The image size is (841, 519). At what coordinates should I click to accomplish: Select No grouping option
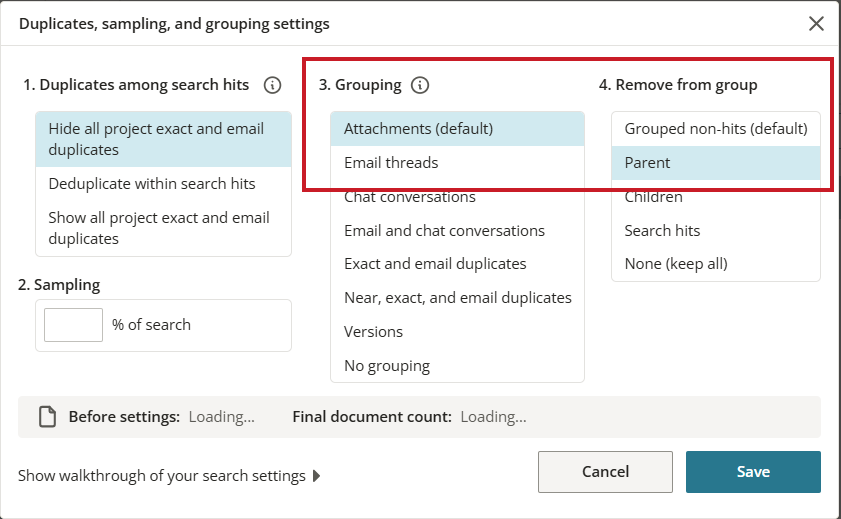pos(458,366)
